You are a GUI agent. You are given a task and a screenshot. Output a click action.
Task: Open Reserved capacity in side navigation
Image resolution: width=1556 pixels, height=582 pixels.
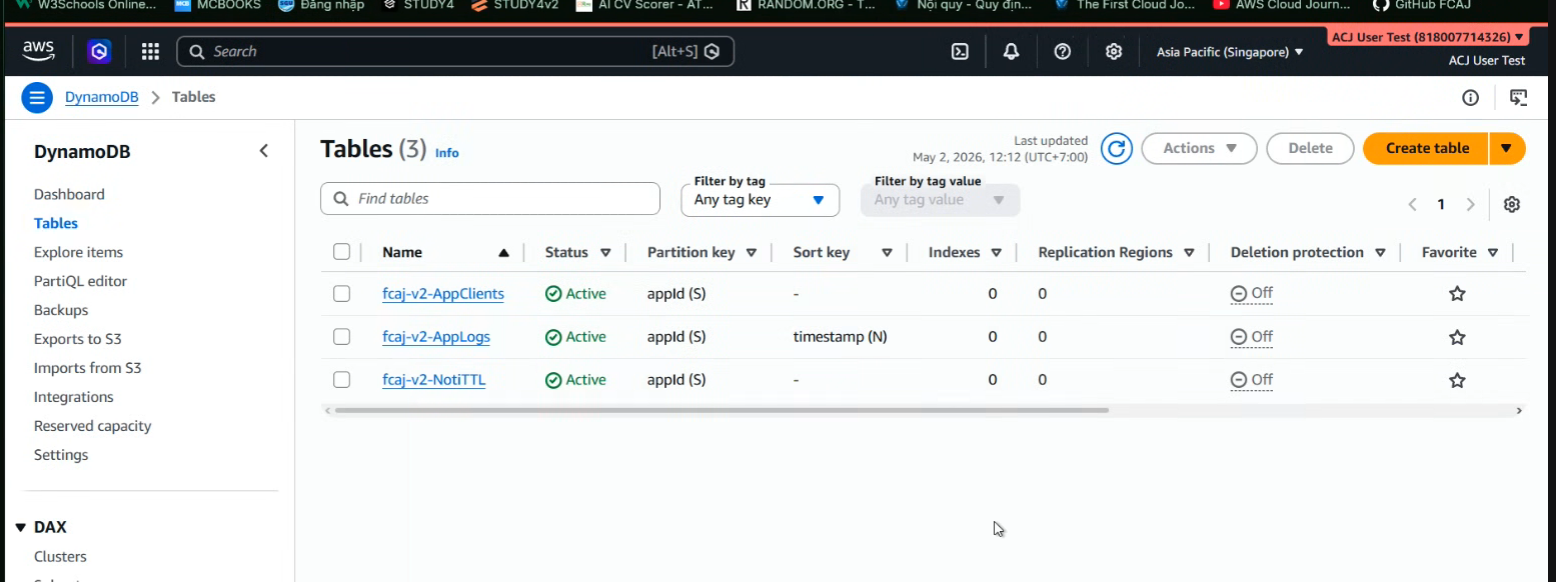93,426
